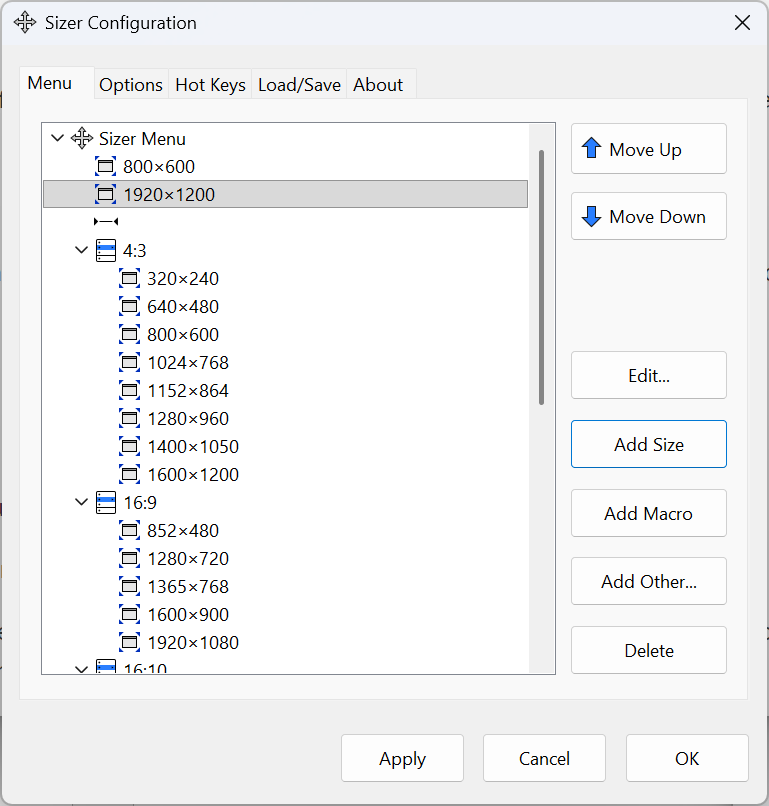Select the 1280×720 size entry
Viewport: 769px width, 806px height.
[188, 558]
